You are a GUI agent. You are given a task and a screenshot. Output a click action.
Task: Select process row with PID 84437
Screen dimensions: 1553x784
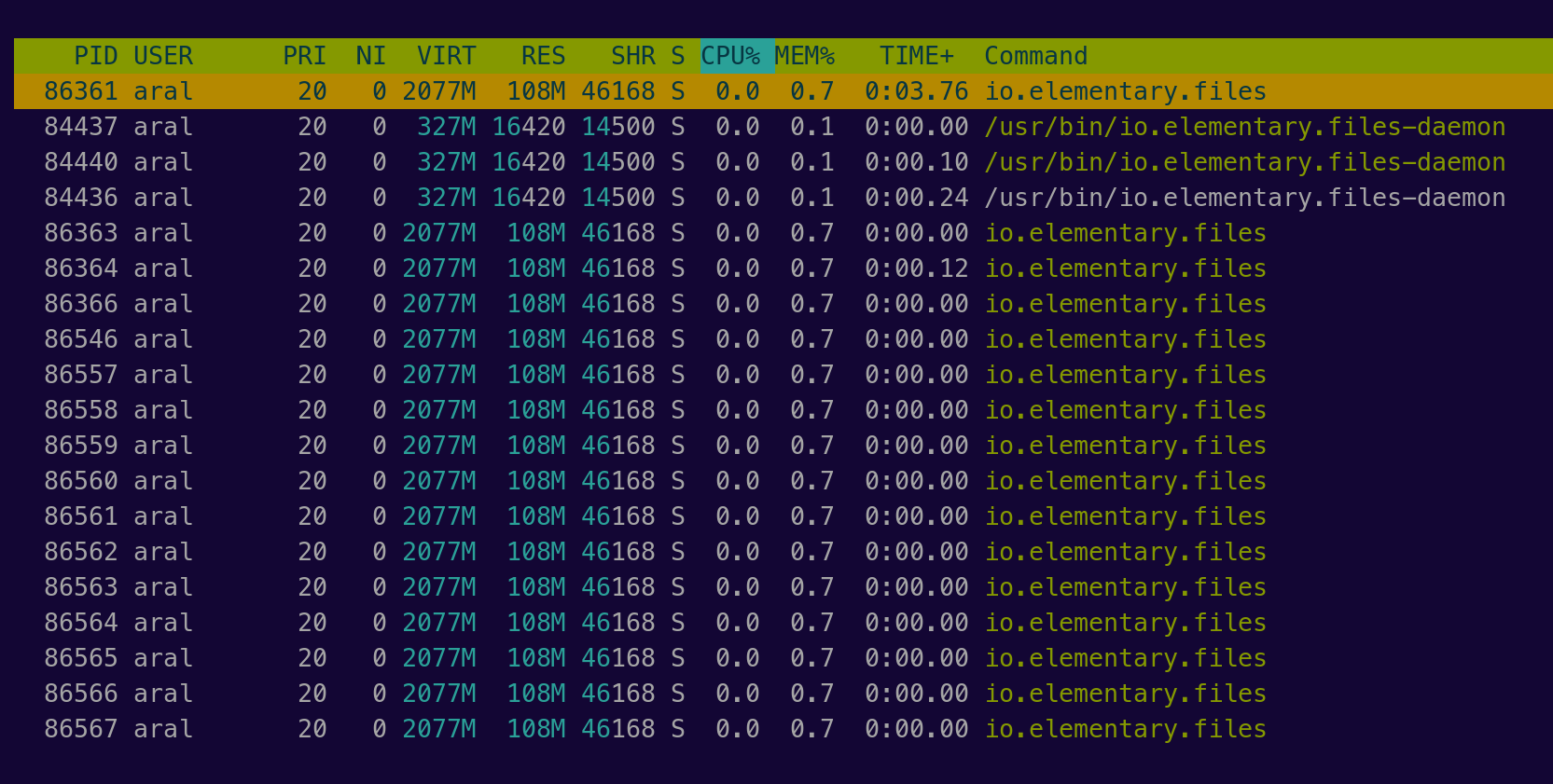tap(783, 127)
